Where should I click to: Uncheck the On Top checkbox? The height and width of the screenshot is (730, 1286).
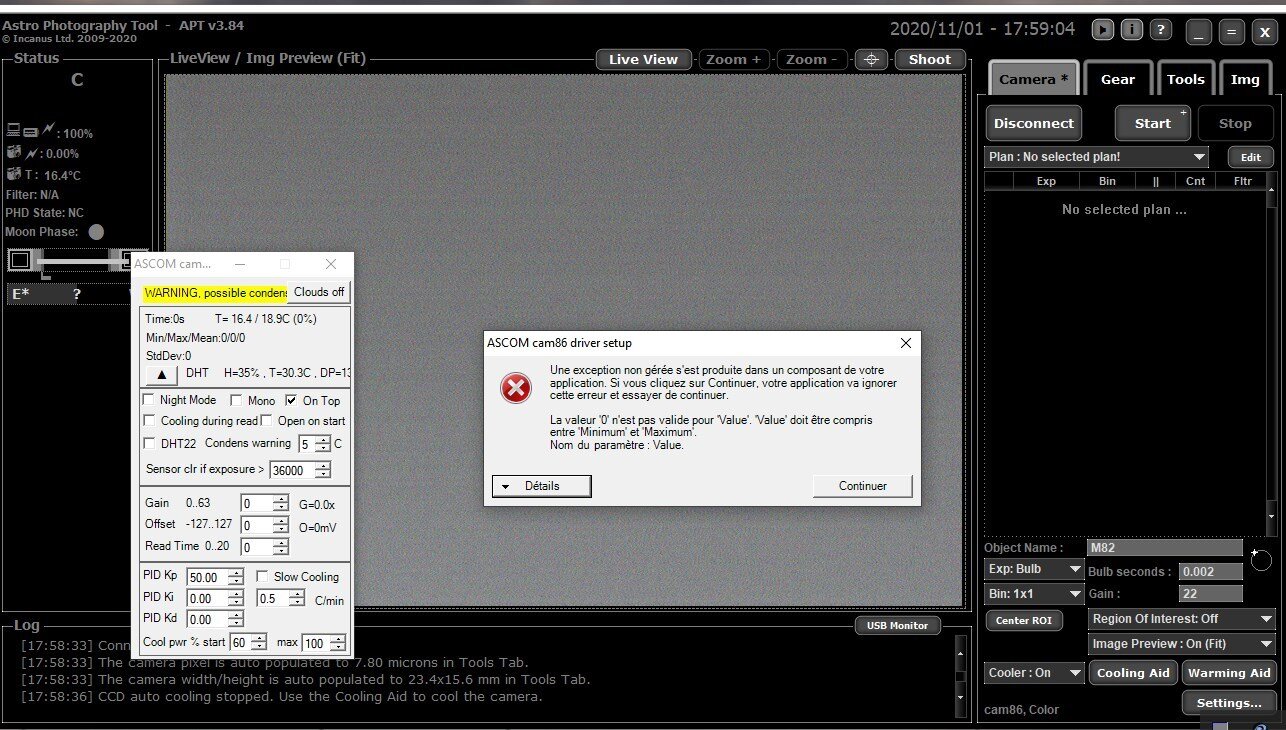click(292, 400)
